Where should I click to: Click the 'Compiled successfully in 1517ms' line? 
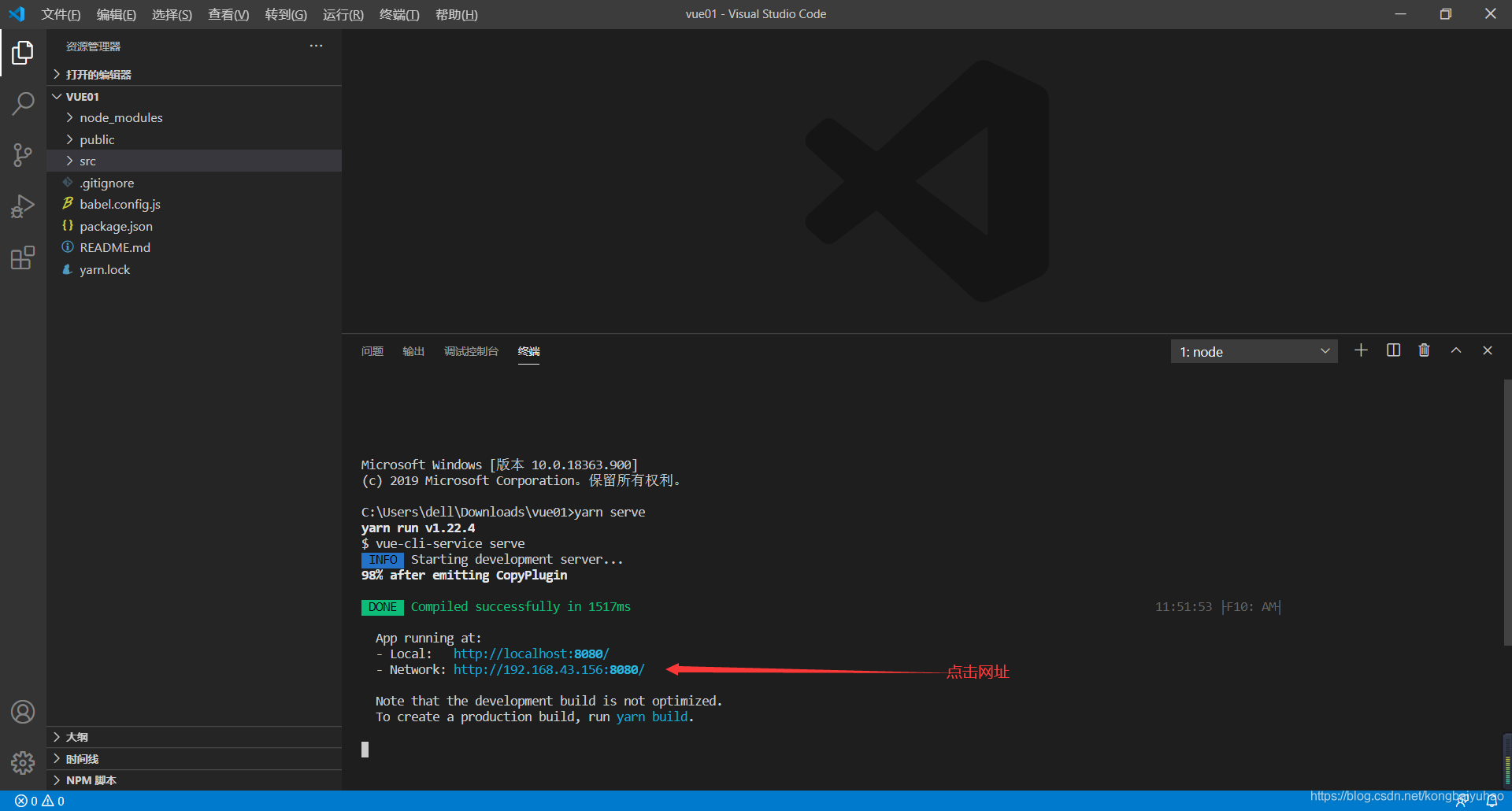521,606
